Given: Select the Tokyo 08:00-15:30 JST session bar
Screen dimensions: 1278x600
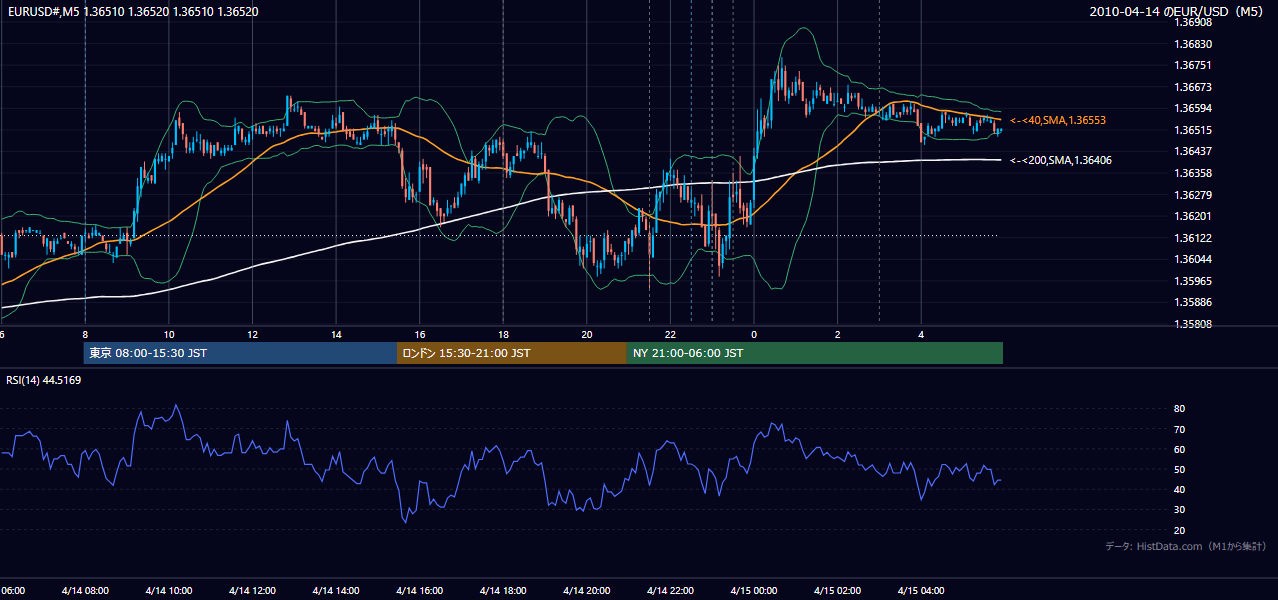Looking at the screenshot, I should [240, 353].
